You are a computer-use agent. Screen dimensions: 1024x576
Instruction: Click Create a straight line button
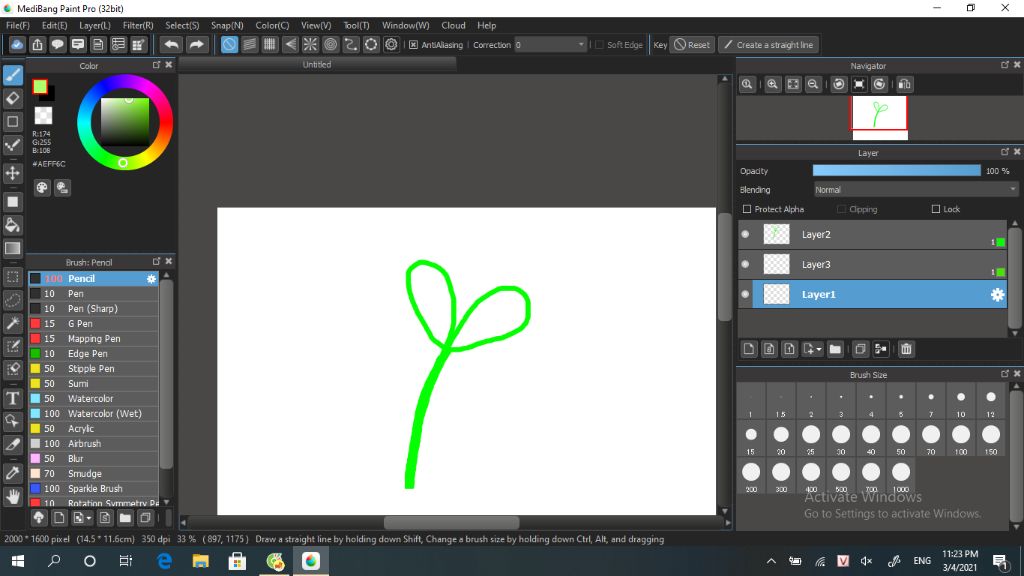pos(769,45)
